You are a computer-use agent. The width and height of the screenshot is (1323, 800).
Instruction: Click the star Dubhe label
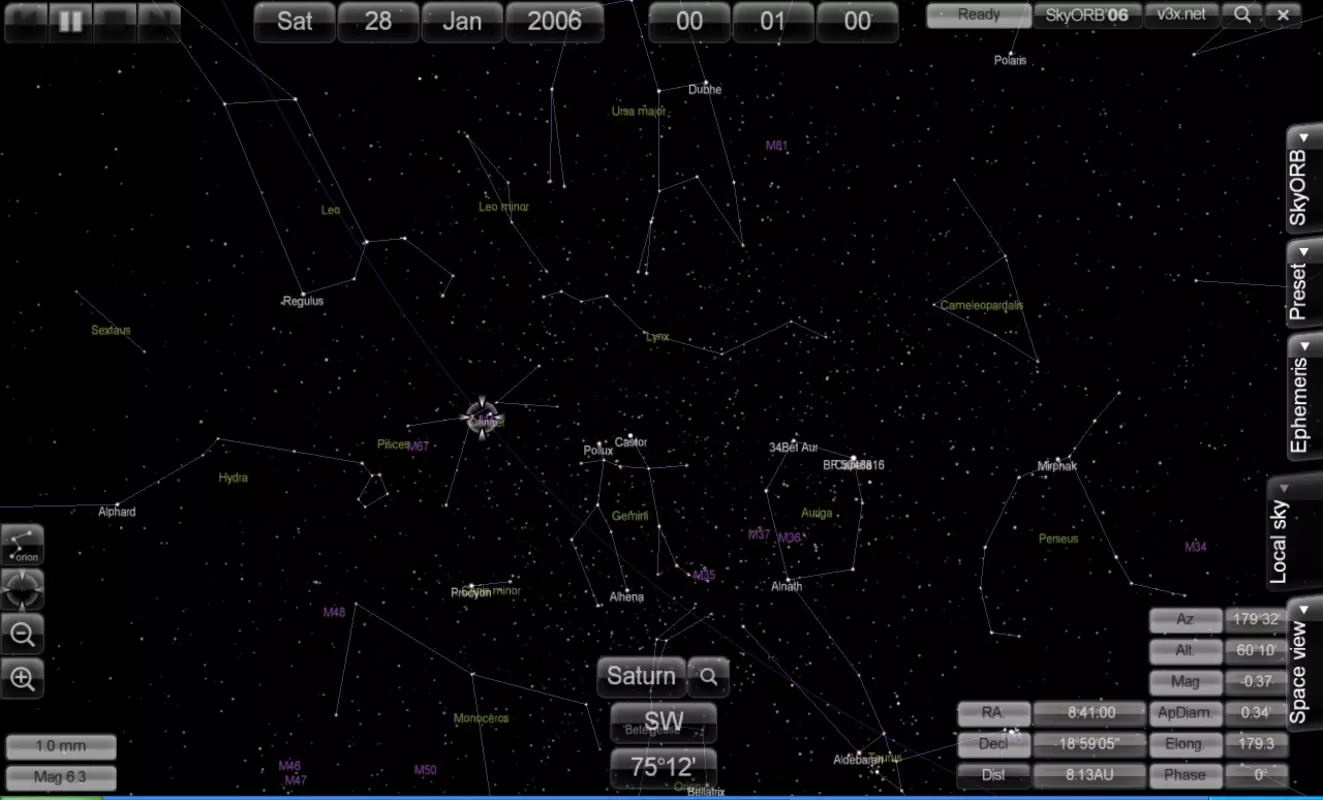(x=705, y=89)
